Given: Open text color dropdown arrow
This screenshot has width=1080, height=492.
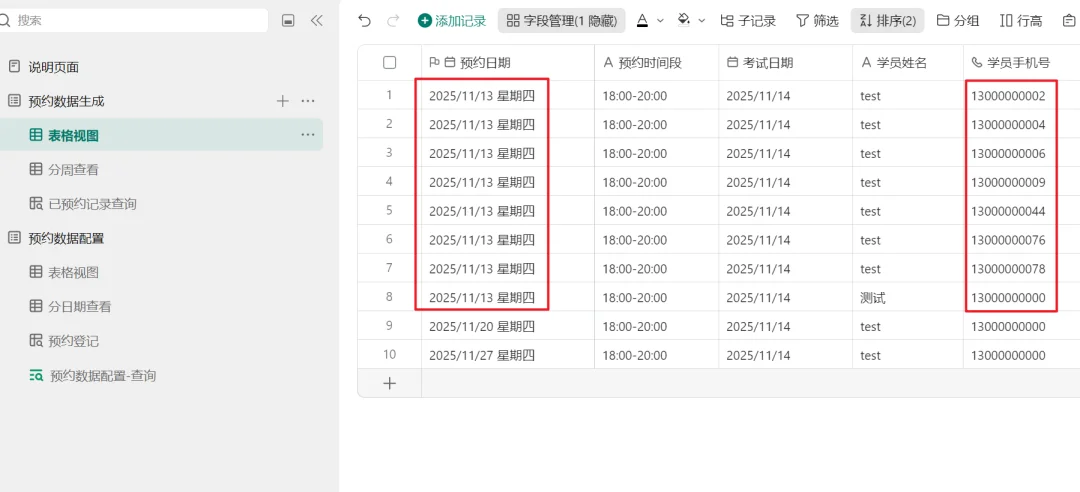Looking at the screenshot, I should pos(660,21).
